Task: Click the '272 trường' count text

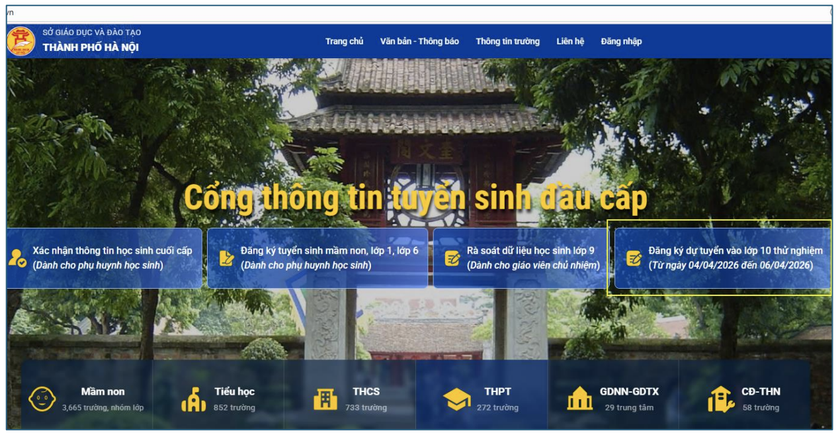Action: click(498, 408)
